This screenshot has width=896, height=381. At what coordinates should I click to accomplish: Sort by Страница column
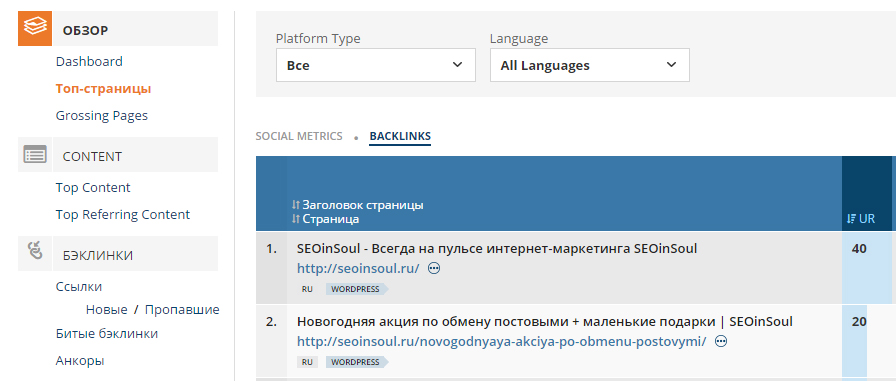point(326,219)
